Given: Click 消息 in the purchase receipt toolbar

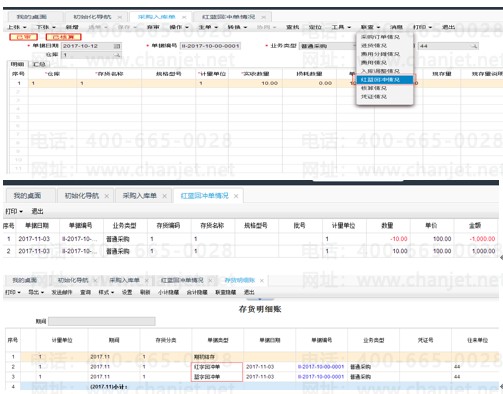Looking at the screenshot, I should [396, 27].
